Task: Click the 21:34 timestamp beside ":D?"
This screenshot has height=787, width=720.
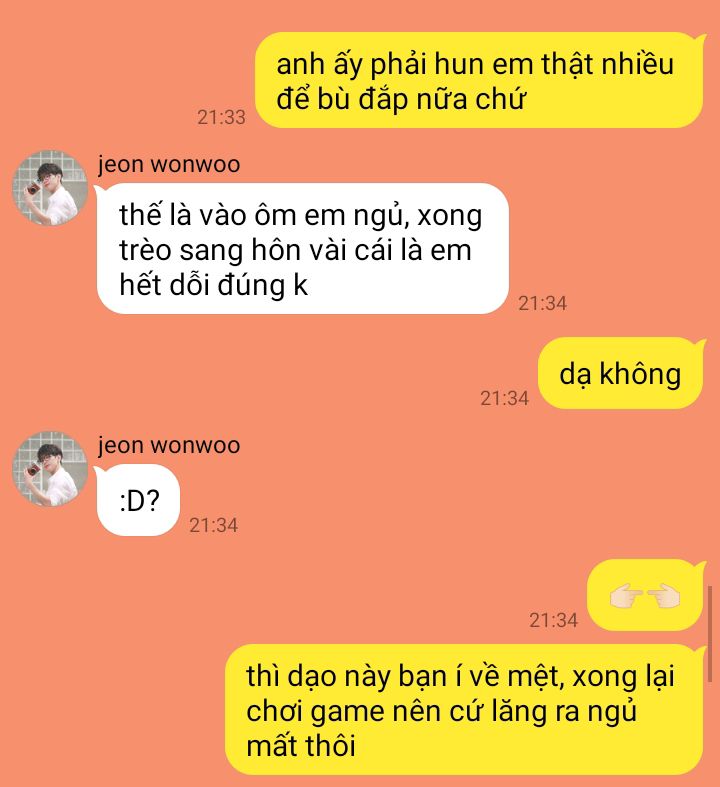Action: 213,526
